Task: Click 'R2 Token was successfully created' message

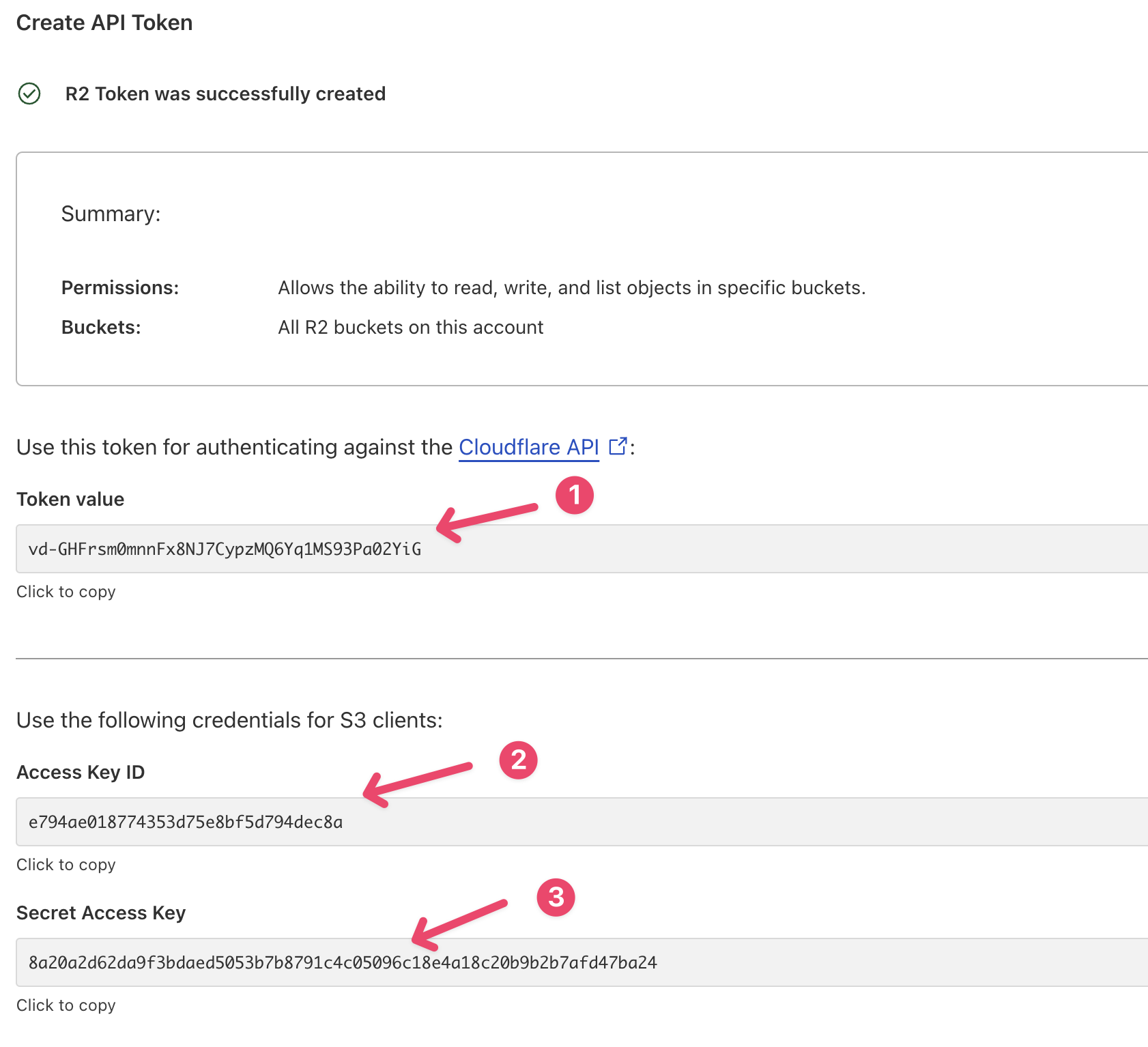Action: coord(225,94)
